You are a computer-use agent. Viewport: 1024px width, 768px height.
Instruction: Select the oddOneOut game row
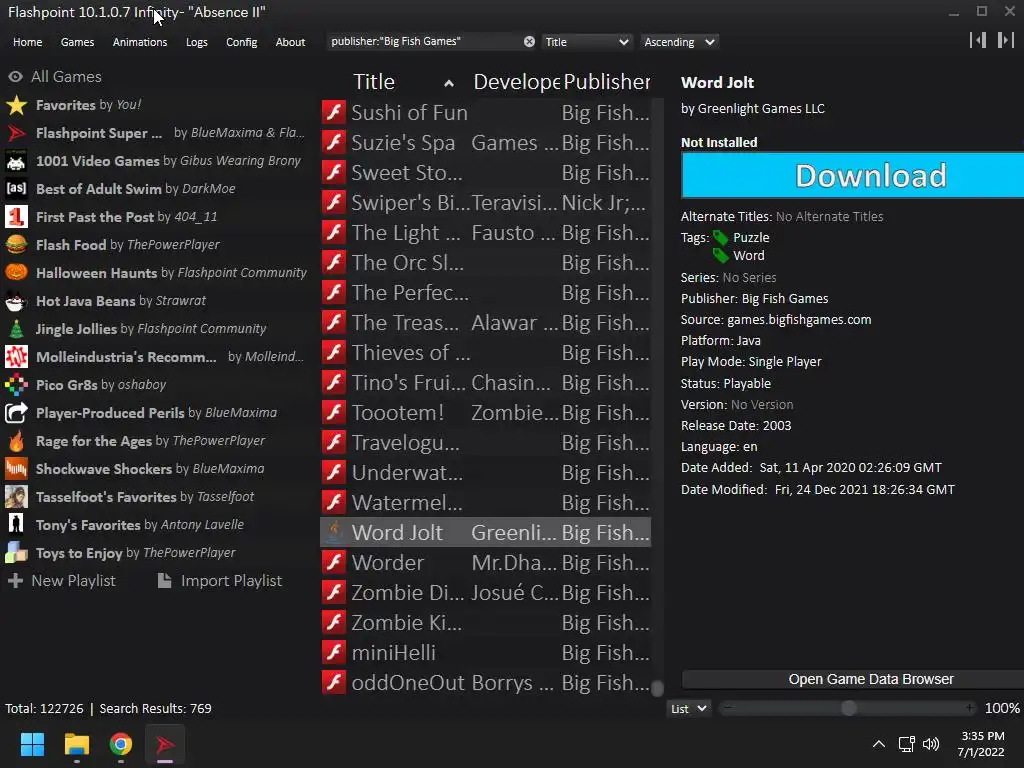coord(486,682)
